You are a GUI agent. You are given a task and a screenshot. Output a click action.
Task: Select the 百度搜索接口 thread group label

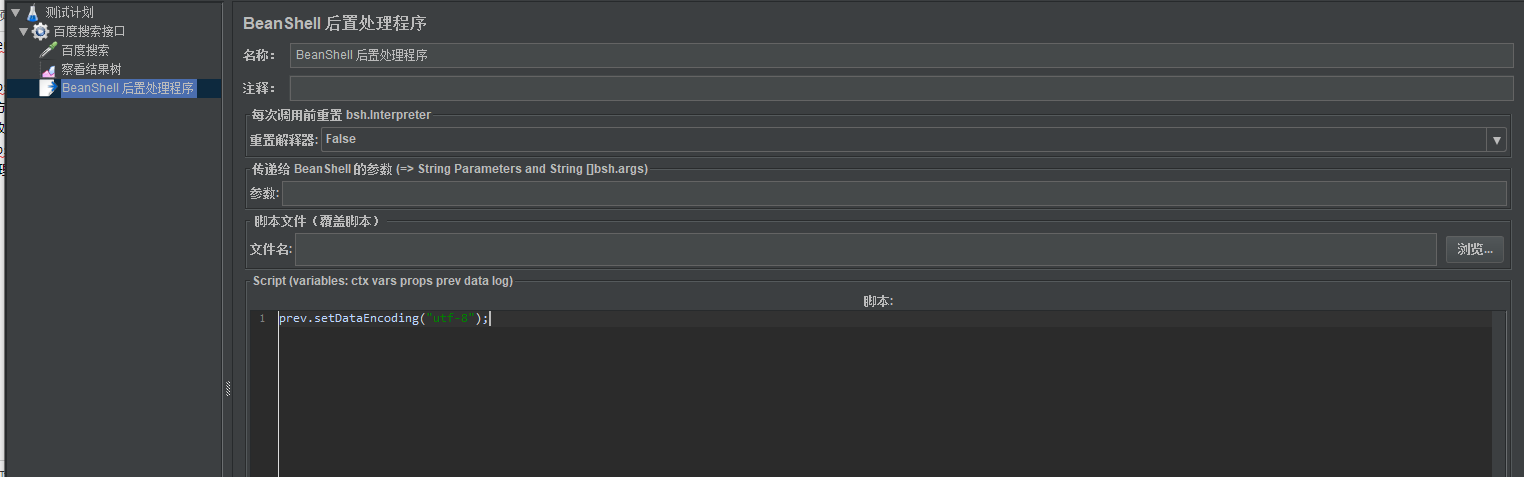tap(89, 32)
